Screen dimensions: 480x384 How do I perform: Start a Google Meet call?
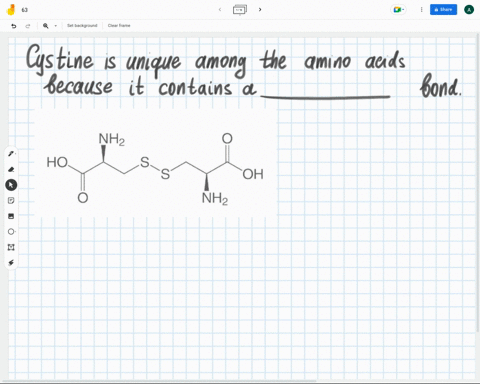point(398,10)
